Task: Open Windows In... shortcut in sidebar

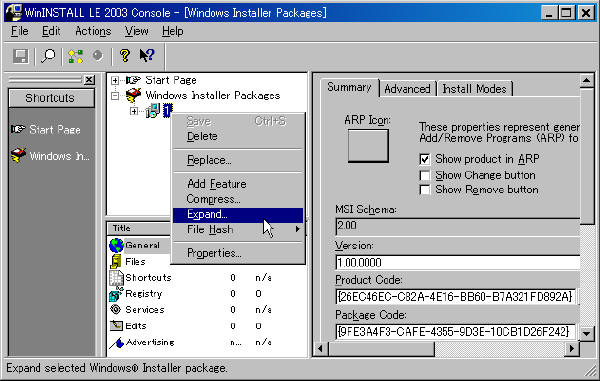Action: (50, 156)
